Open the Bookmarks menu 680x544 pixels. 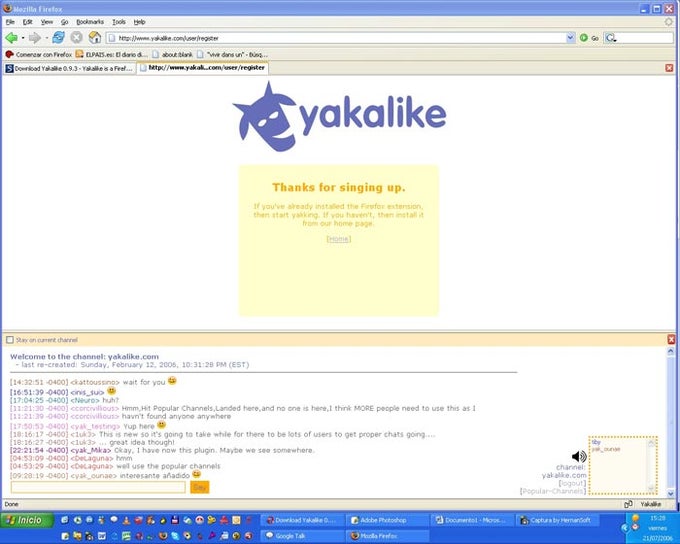pos(90,22)
